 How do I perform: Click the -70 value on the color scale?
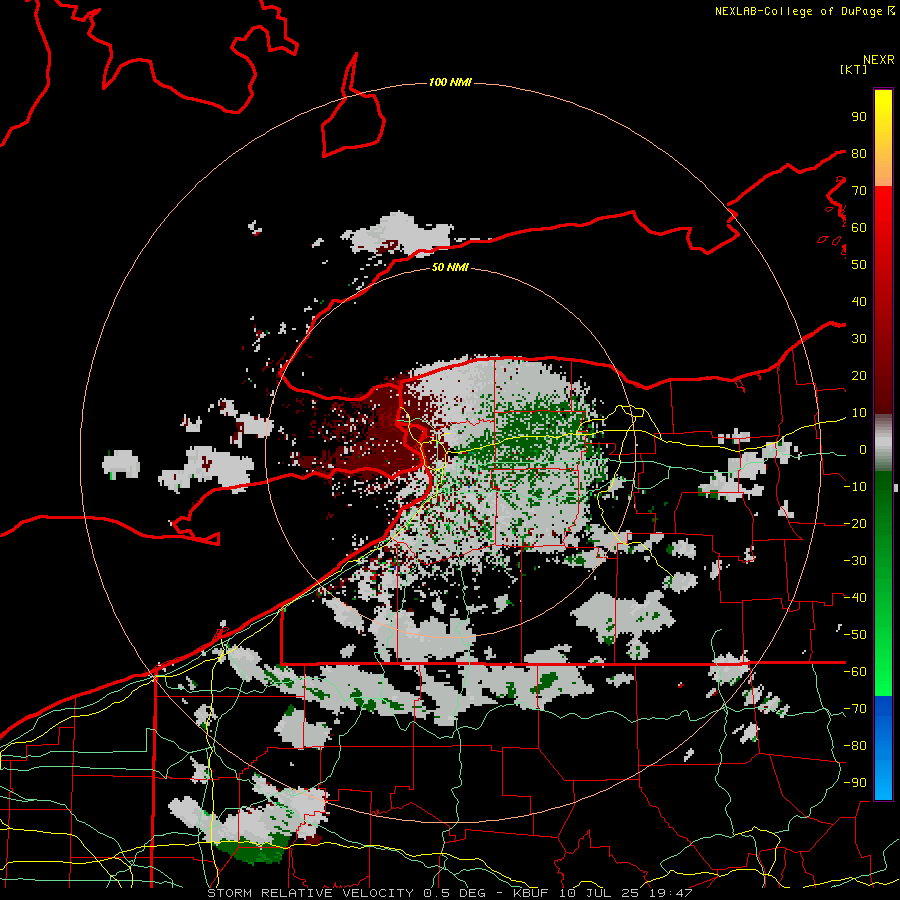pyautogui.click(x=855, y=709)
